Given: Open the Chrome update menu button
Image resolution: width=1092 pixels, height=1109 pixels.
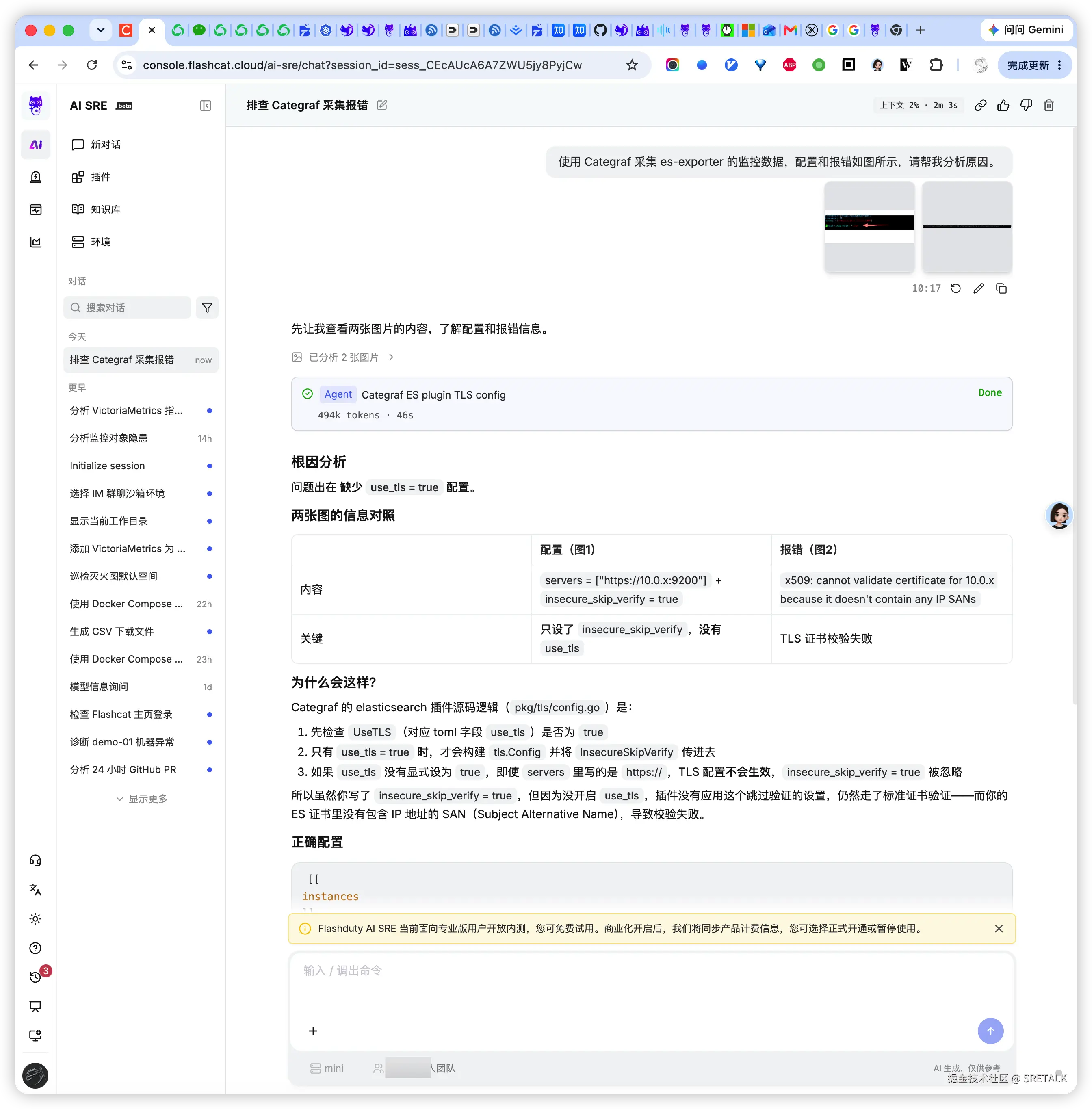Looking at the screenshot, I should coord(1035,65).
